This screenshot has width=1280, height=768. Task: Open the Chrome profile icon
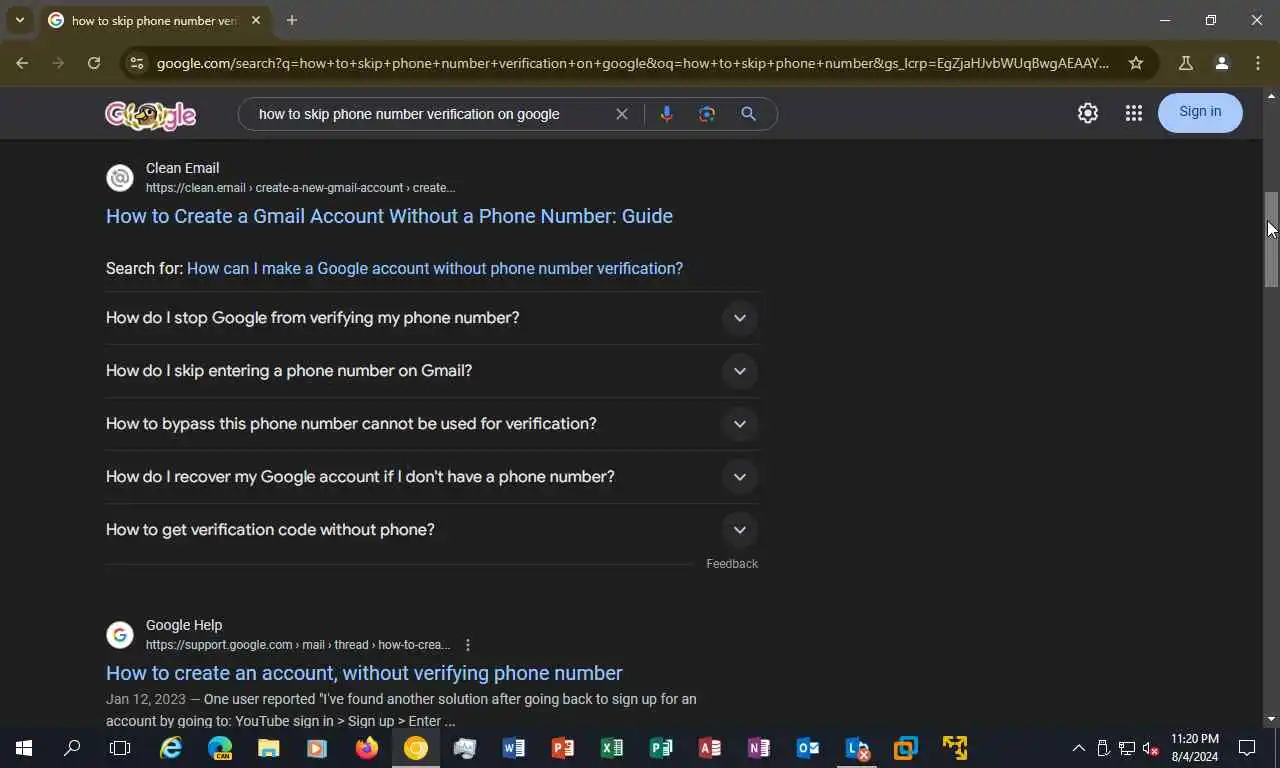pos(1221,63)
